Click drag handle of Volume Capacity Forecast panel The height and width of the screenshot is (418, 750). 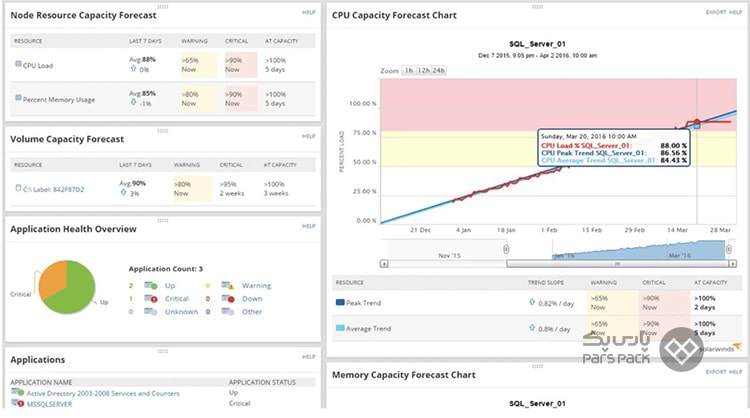[163, 131]
